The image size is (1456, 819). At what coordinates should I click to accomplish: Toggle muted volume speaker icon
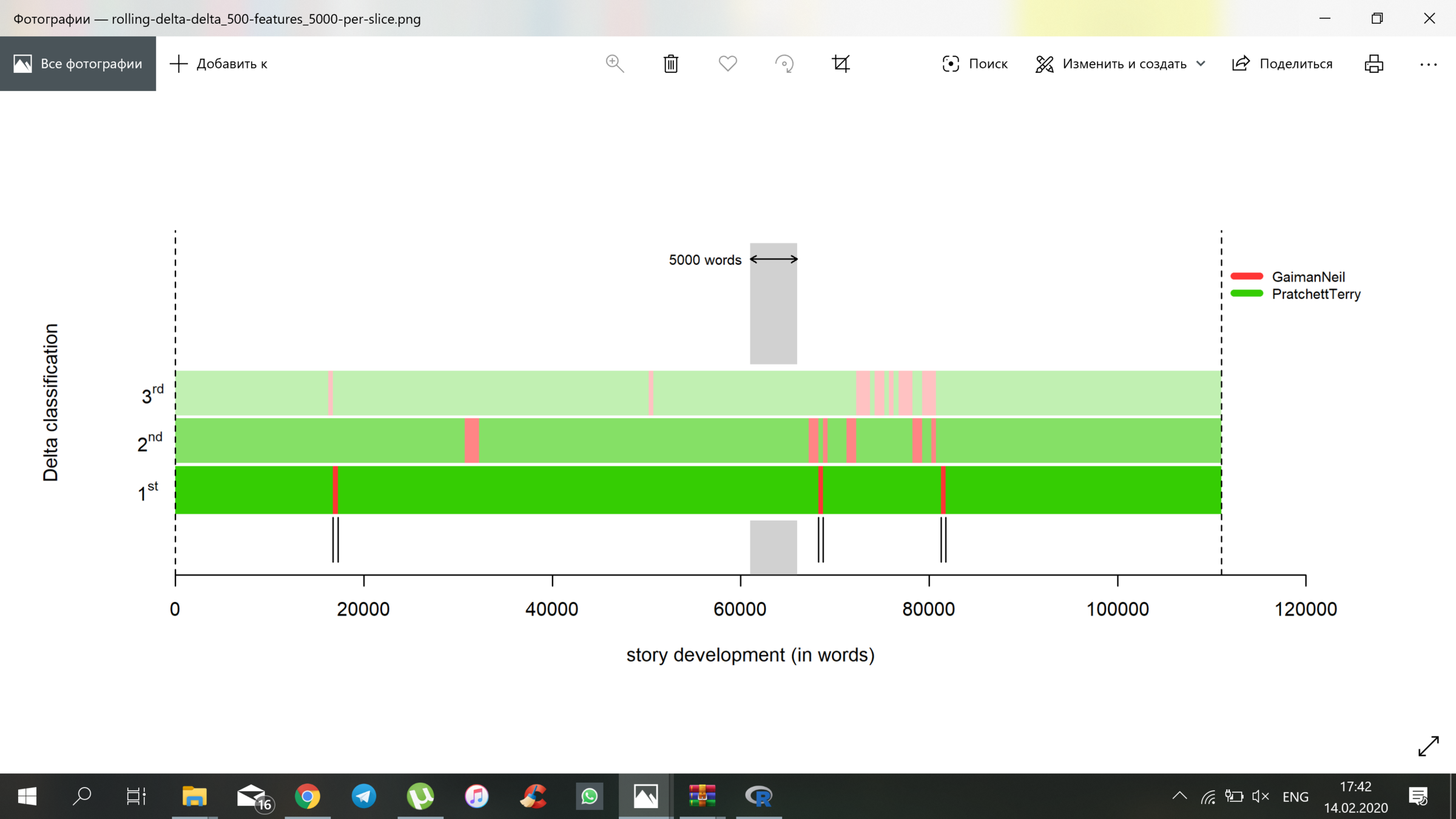[1260, 796]
